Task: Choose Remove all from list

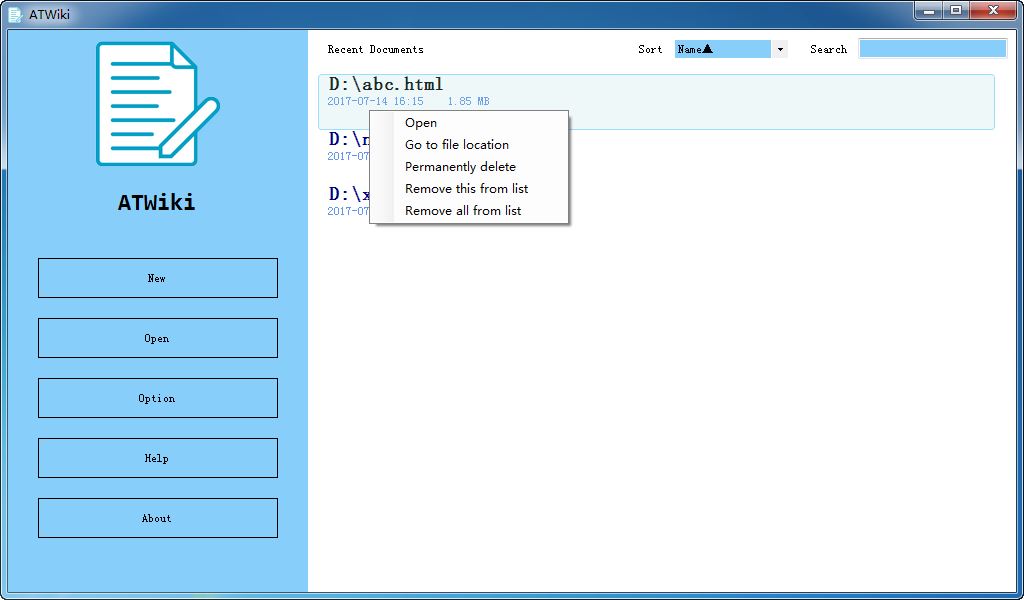Action: 469,211
